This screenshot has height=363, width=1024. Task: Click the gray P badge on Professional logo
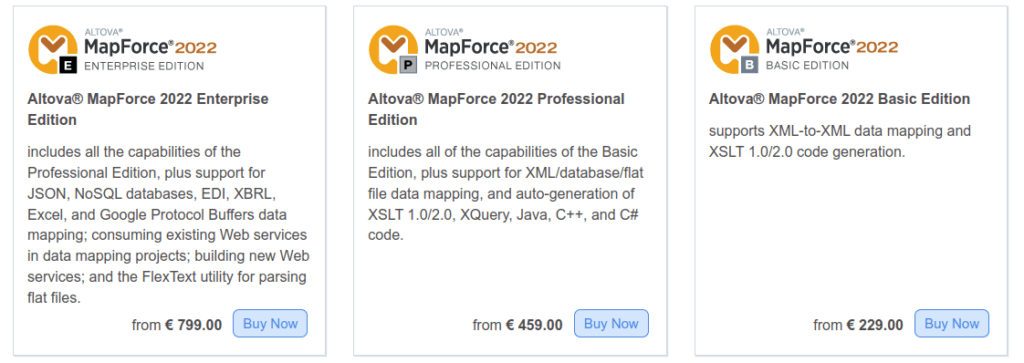[409, 65]
